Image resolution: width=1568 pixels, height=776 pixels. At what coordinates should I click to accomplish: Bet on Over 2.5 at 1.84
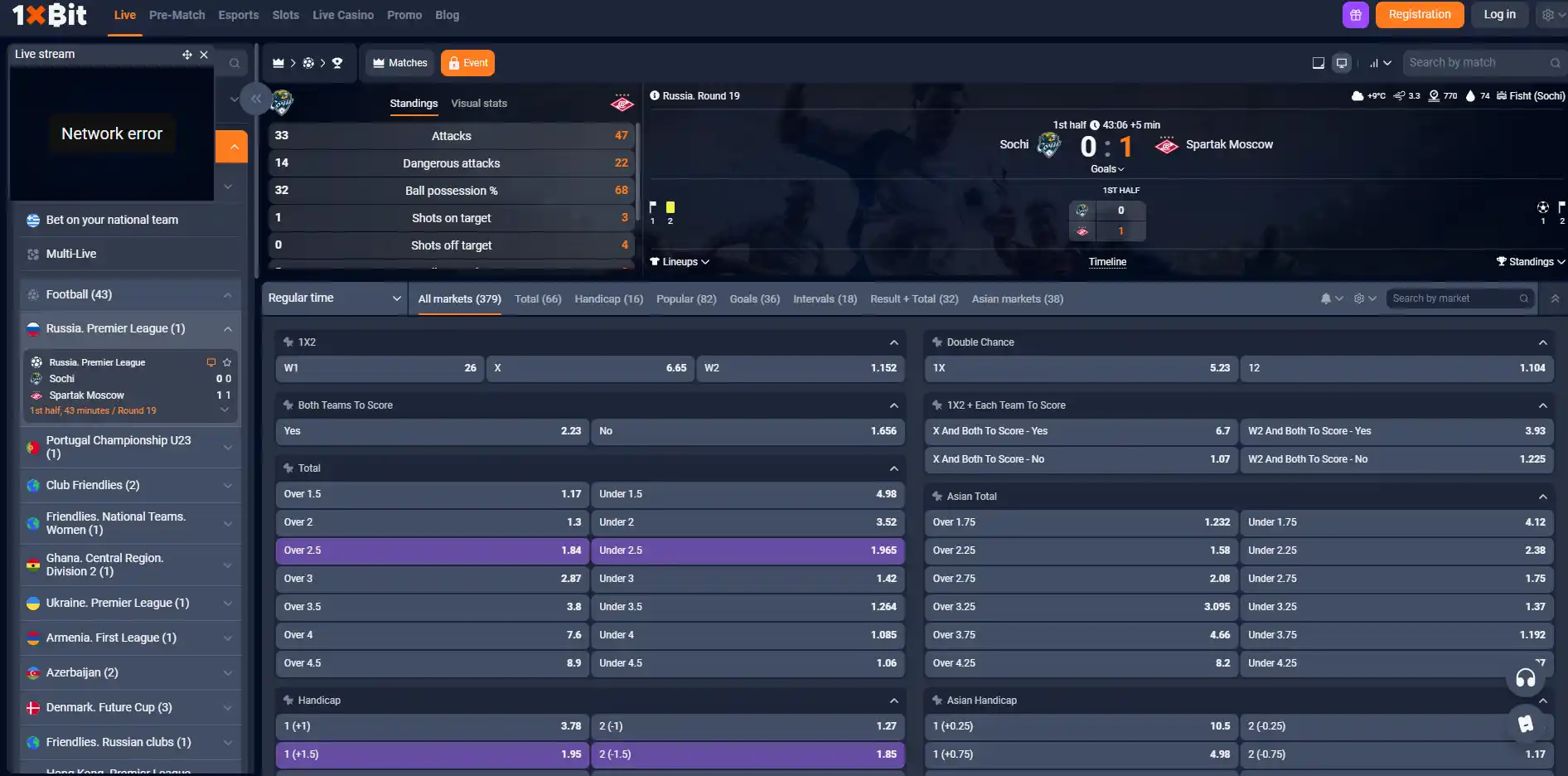pos(432,550)
